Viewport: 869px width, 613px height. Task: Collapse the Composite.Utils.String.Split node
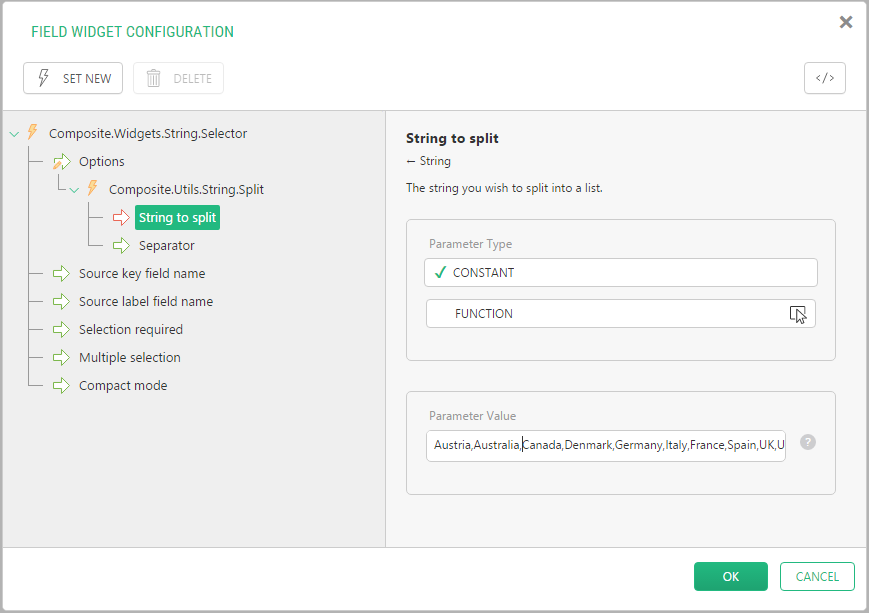(x=74, y=190)
